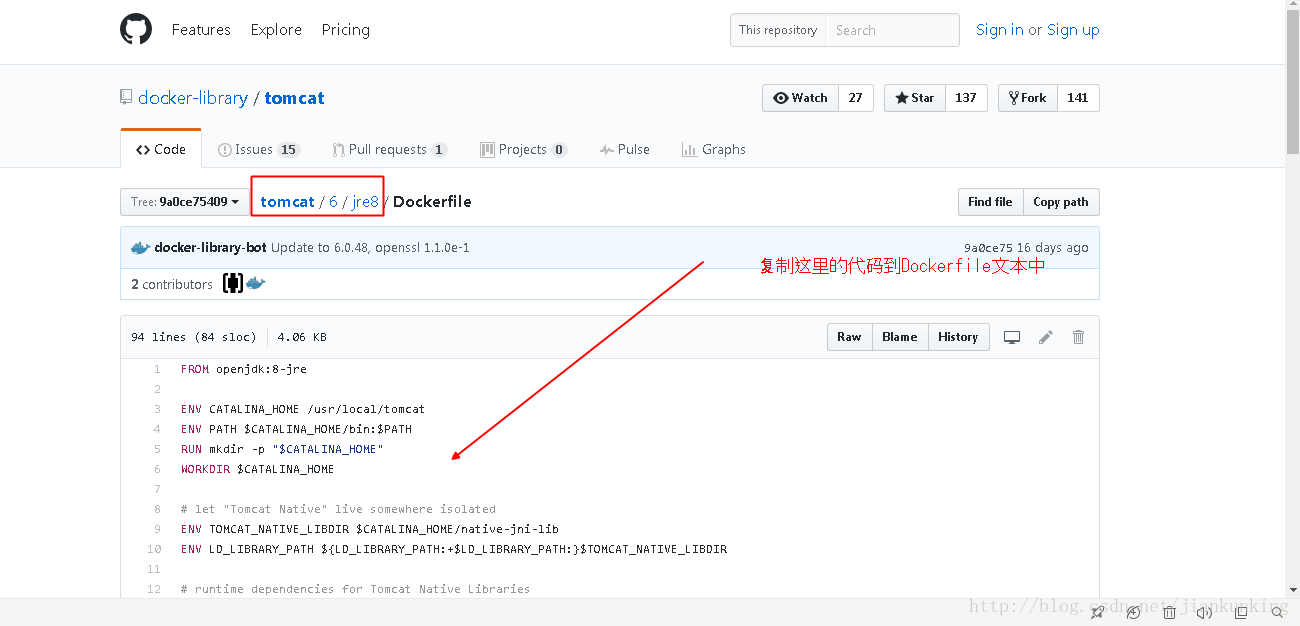
Task: Open the desktop icon in file actions
Action: (x=1012, y=337)
